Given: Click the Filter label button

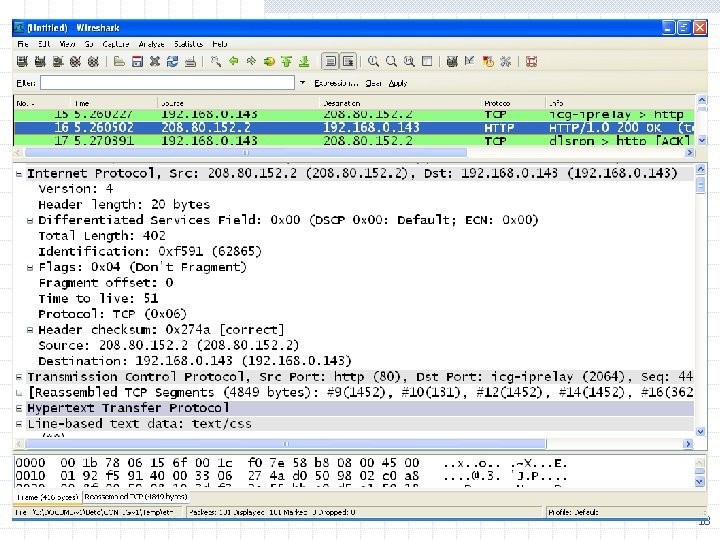Looking at the screenshot, I should (x=26, y=83).
